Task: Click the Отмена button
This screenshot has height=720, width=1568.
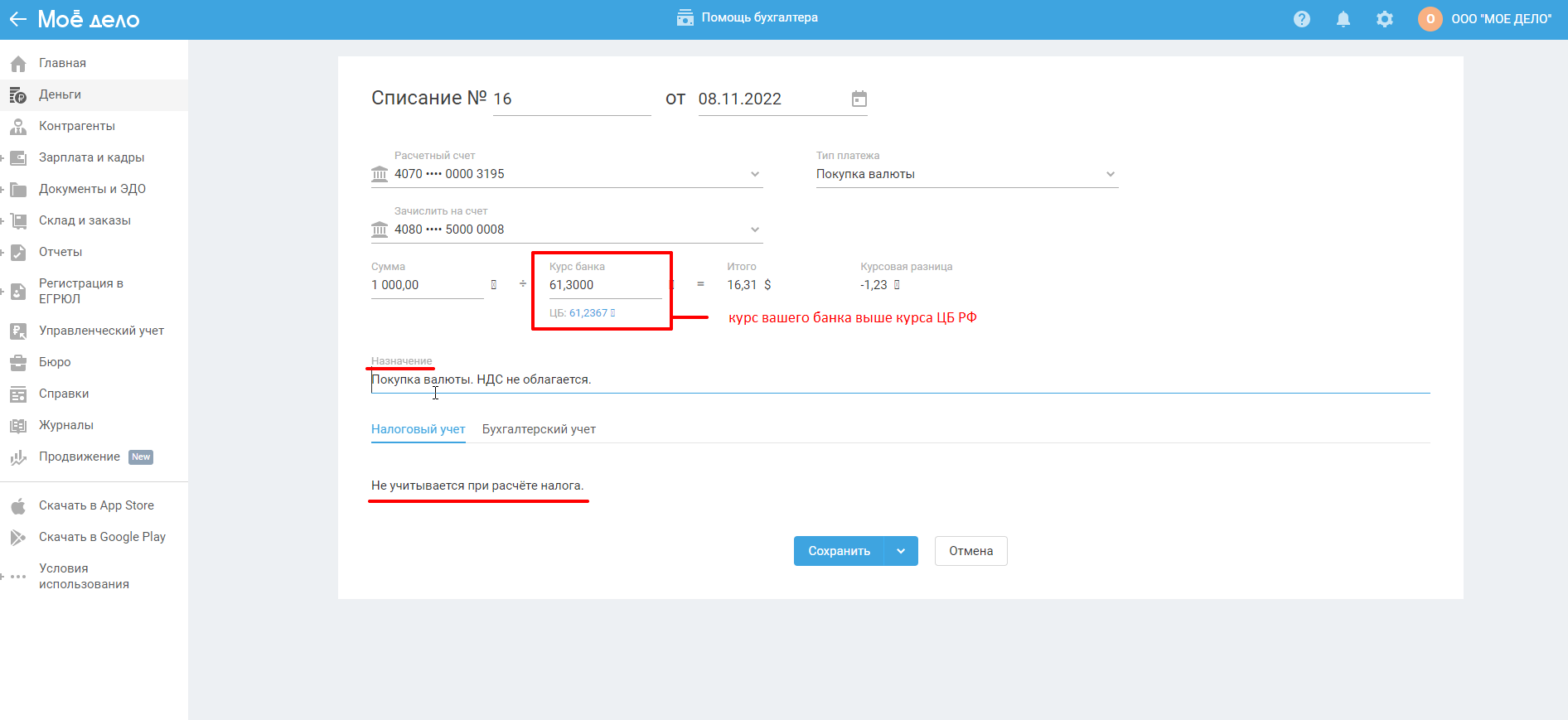Action: (971, 551)
